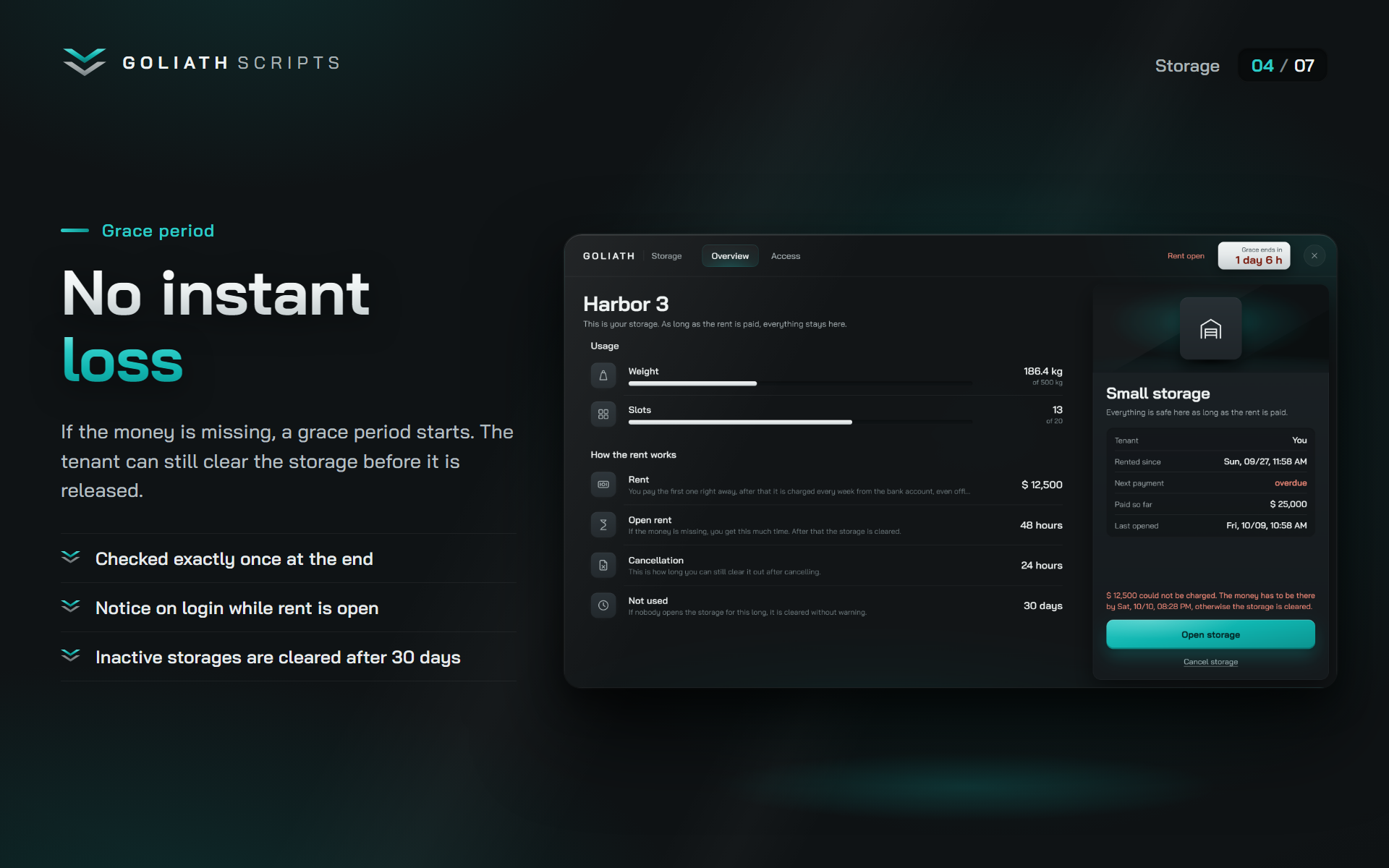Click the Open rent hourglass icon

click(603, 525)
